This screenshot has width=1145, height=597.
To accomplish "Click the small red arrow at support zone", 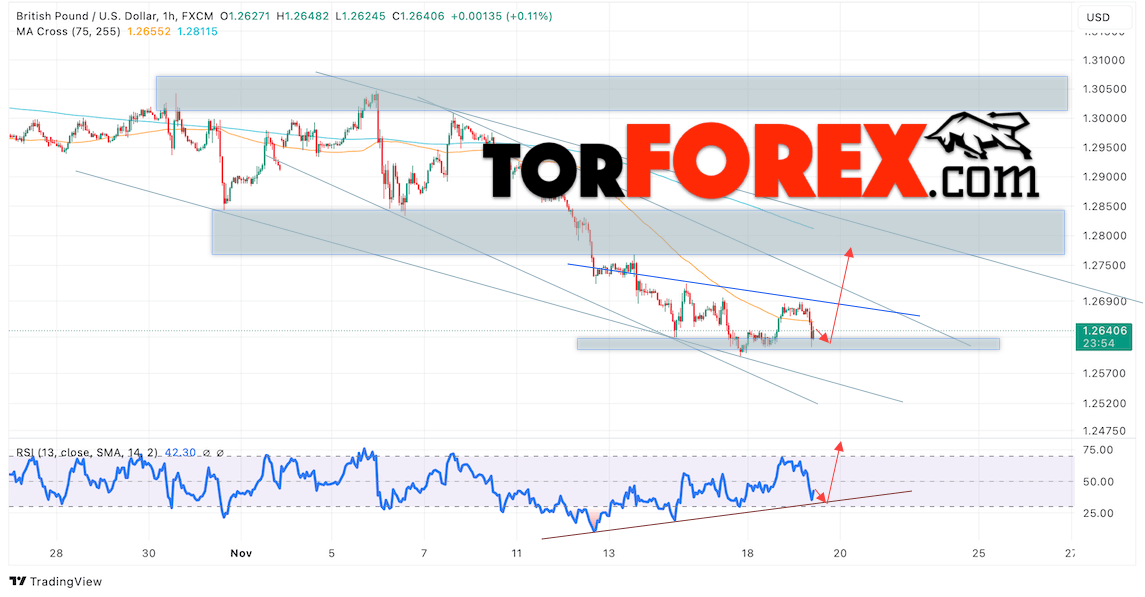I will 825,341.
